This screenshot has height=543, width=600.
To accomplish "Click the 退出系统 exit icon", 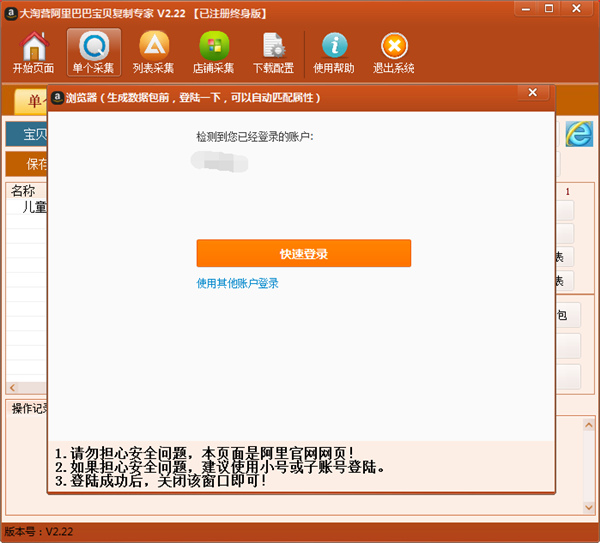I will point(393,52).
